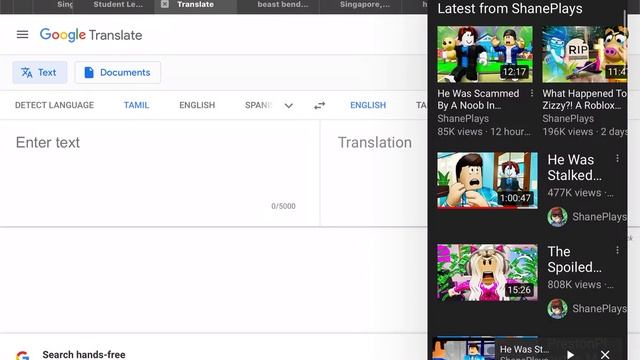Select the Text translation mode button
640x360 pixels.
(40, 73)
